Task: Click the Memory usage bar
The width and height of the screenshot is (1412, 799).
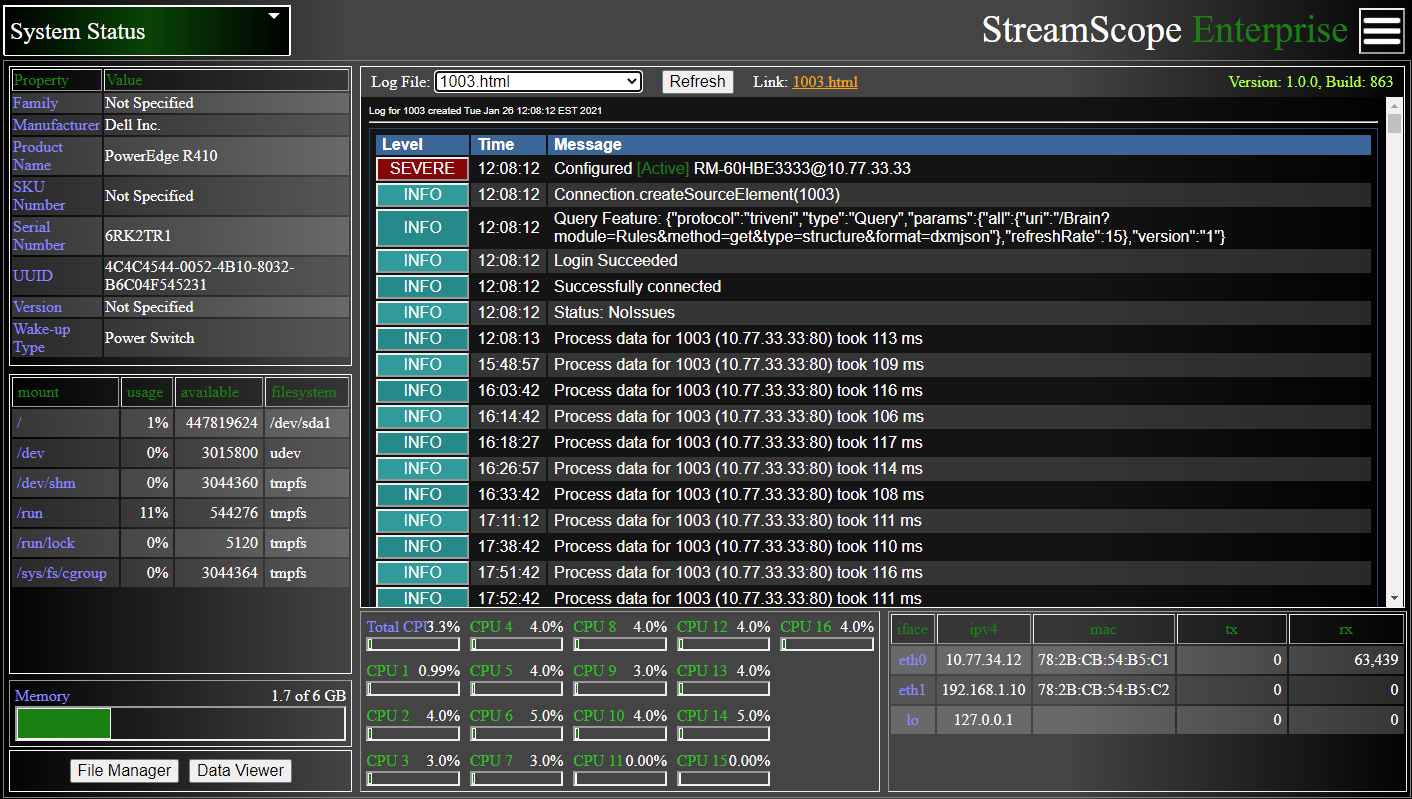Action: tap(180, 723)
